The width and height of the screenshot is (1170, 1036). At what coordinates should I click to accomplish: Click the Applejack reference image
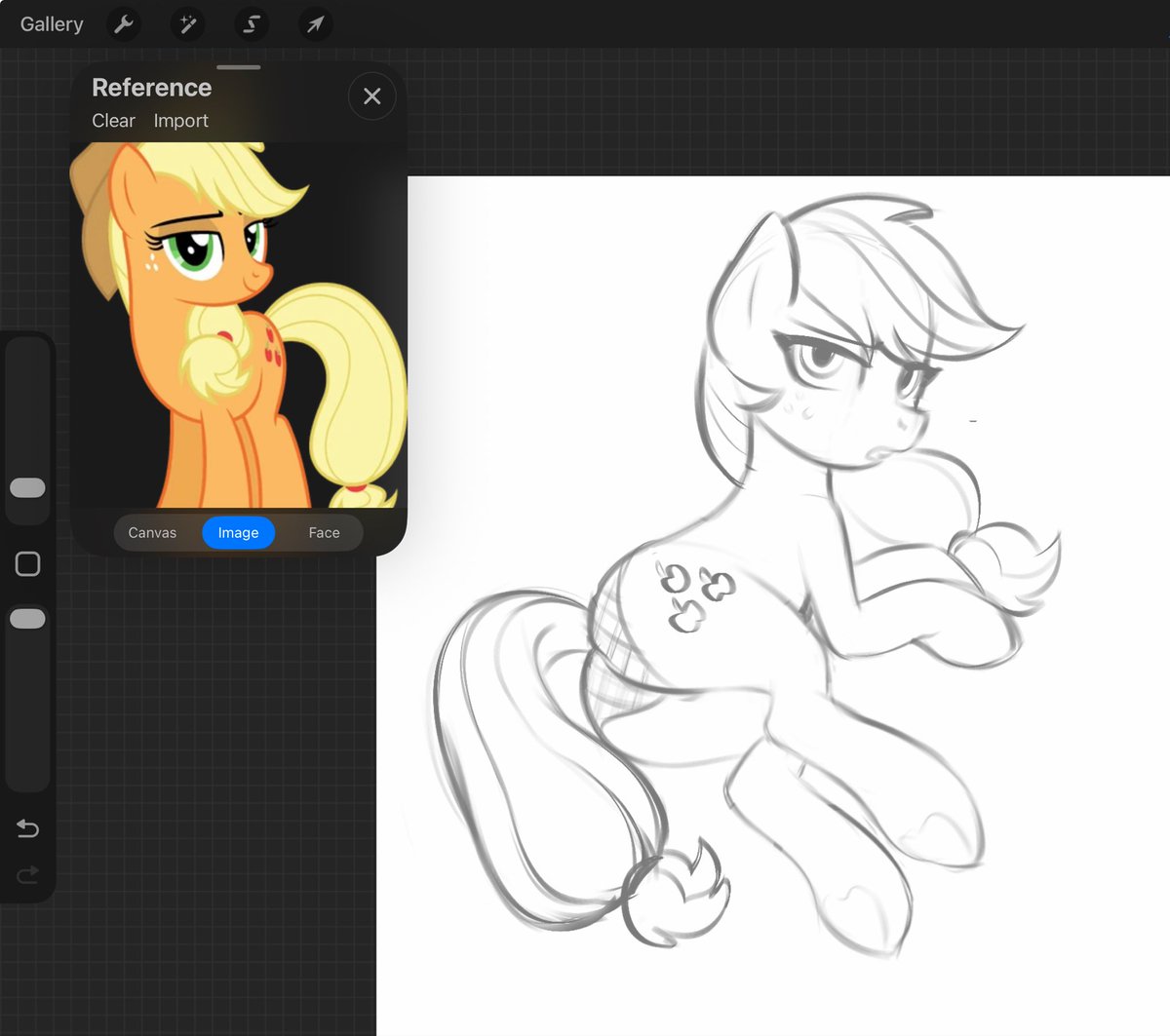(x=238, y=326)
